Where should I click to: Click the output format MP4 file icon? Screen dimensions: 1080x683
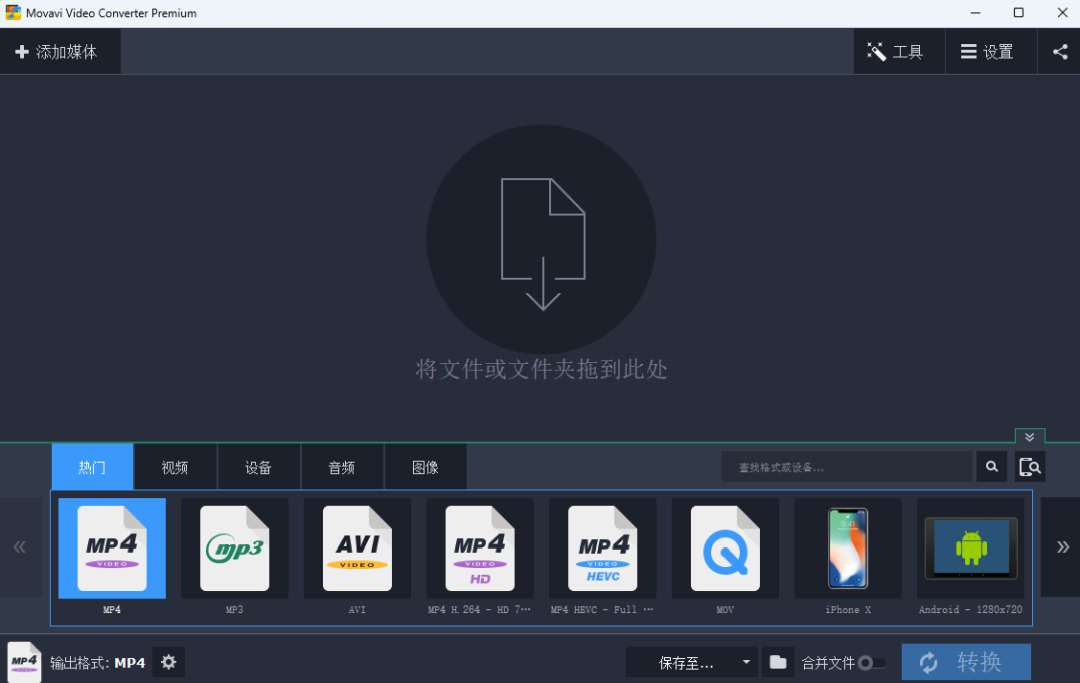[x=24, y=662]
